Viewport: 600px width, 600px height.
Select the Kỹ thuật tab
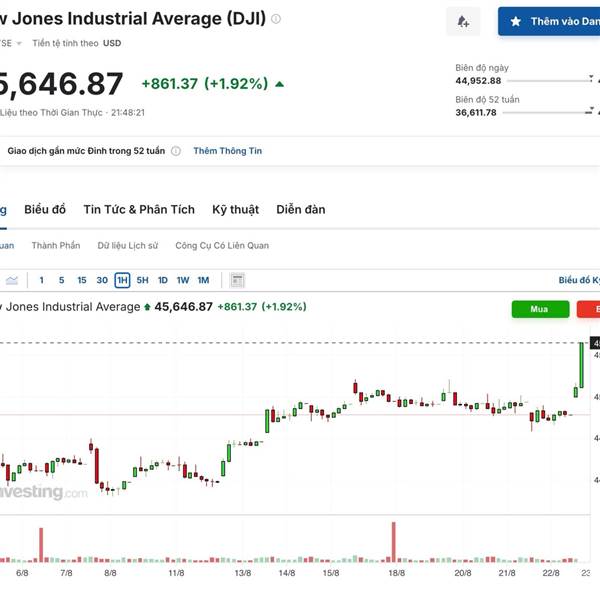235,210
